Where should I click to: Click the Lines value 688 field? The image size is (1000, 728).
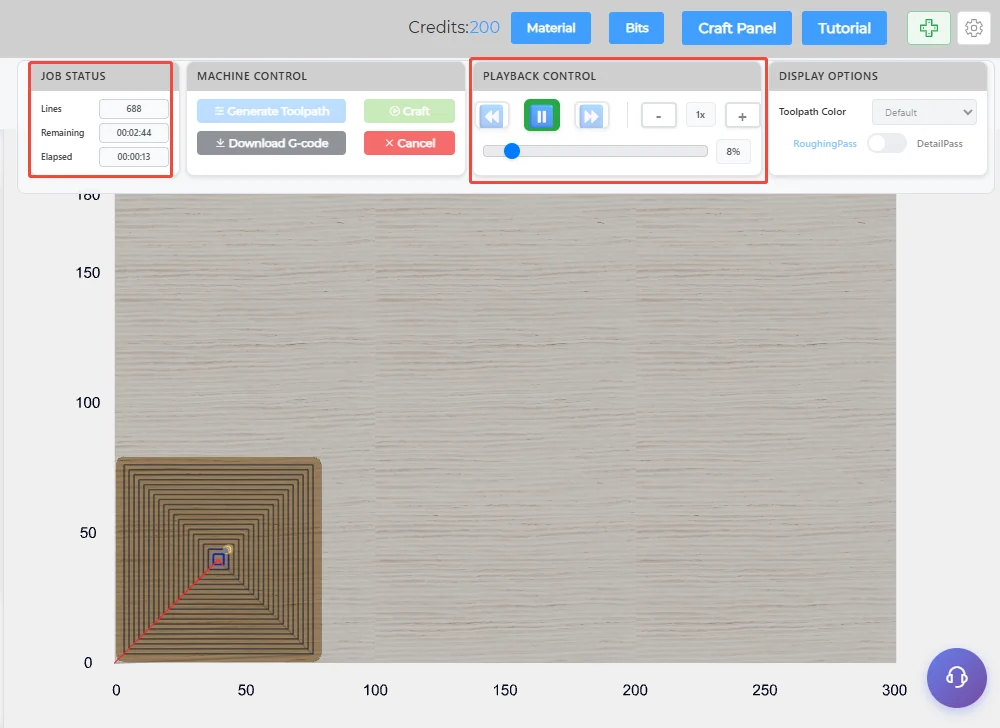134,109
